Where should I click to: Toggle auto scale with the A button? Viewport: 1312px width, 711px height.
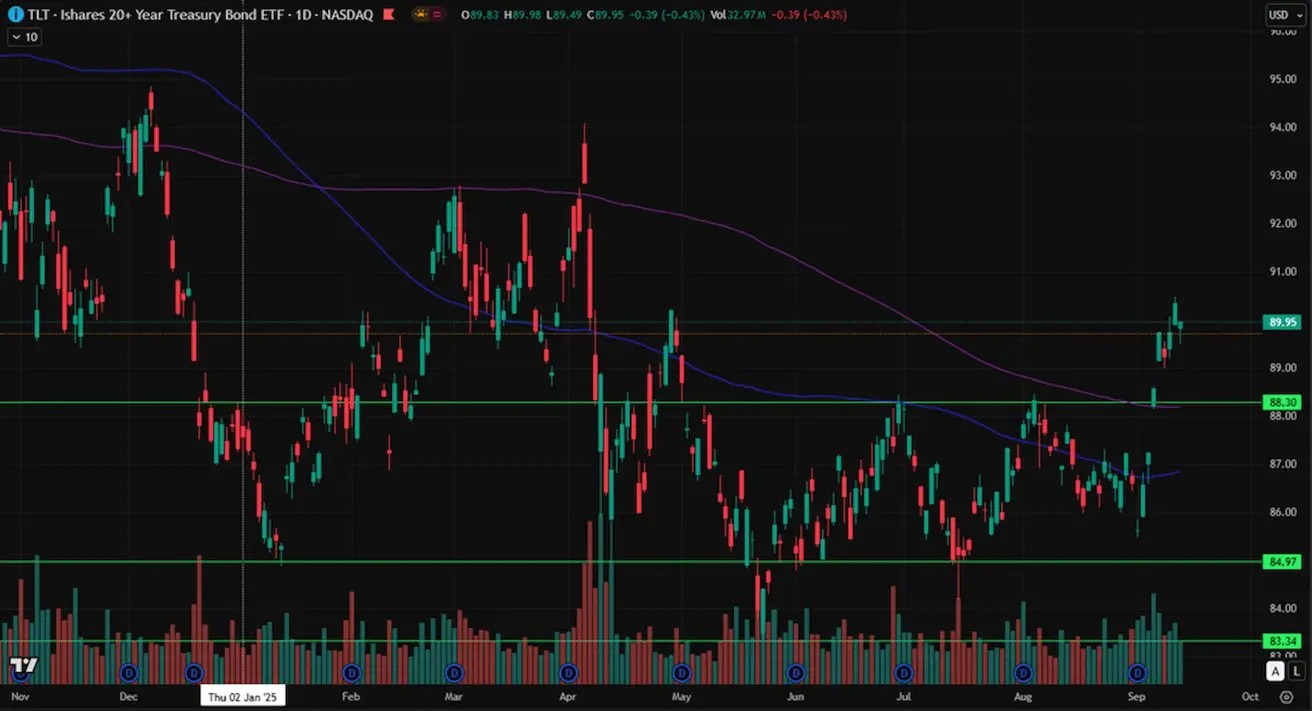tap(1276, 671)
